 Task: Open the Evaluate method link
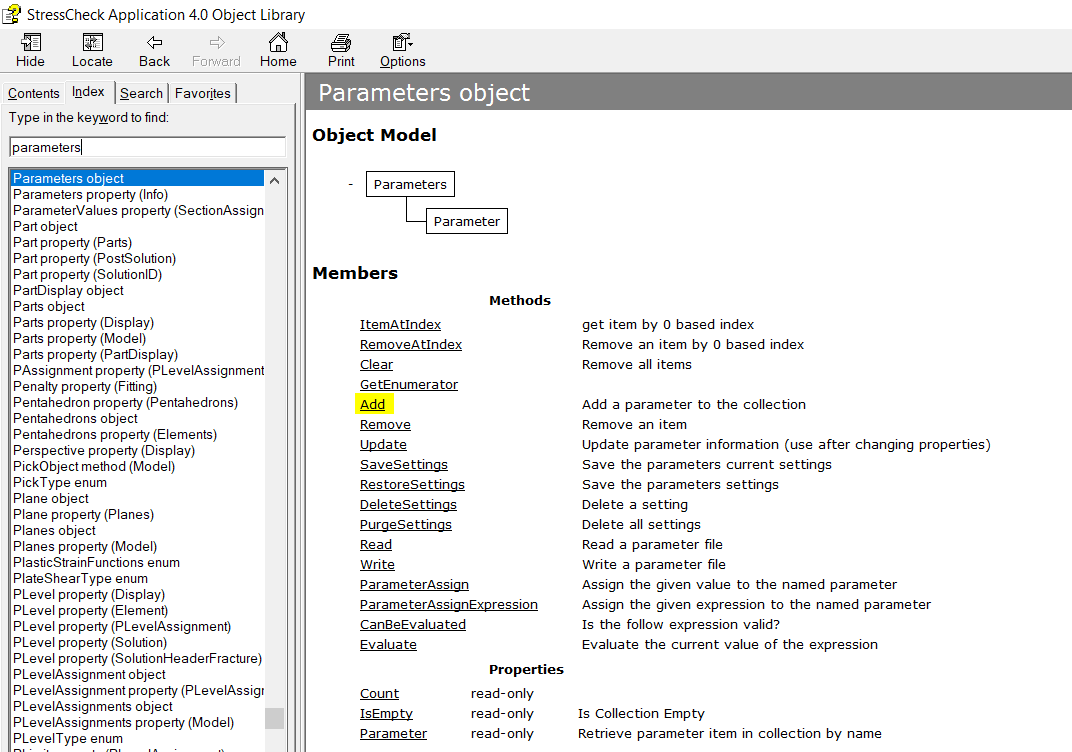[388, 644]
